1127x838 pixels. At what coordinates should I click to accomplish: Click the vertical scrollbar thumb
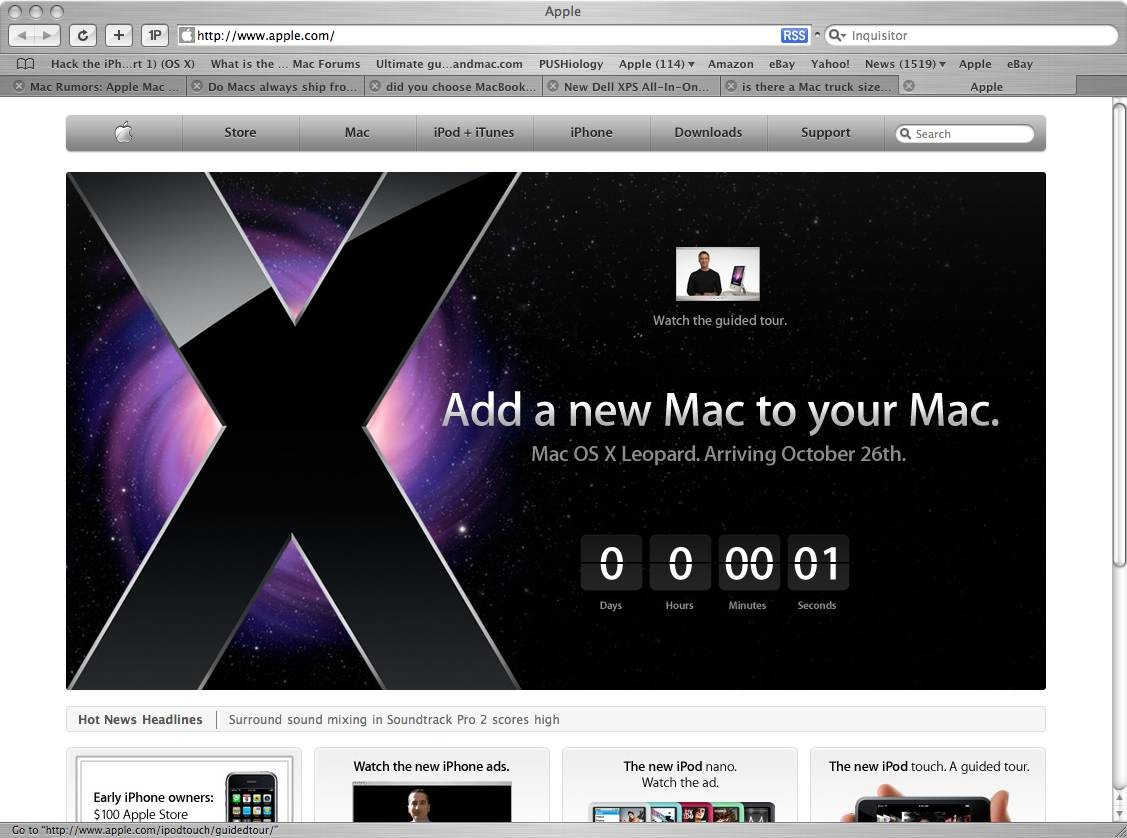pyautogui.click(x=1119, y=335)
